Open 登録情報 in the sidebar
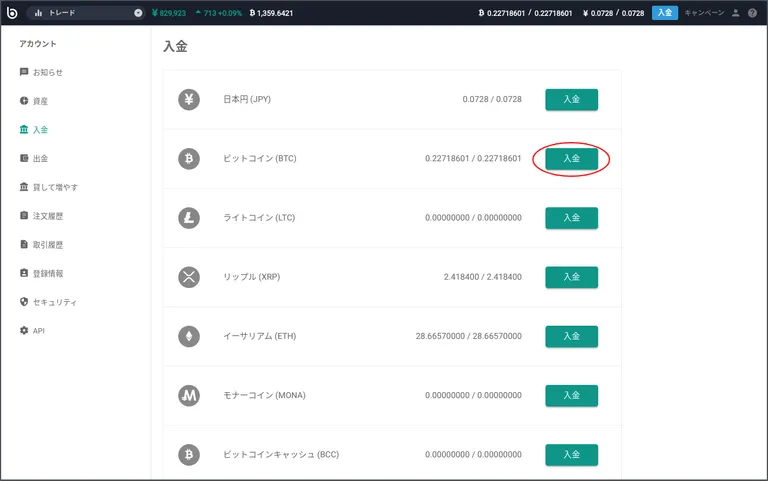The image size is (768, 481). click(41, 273)
